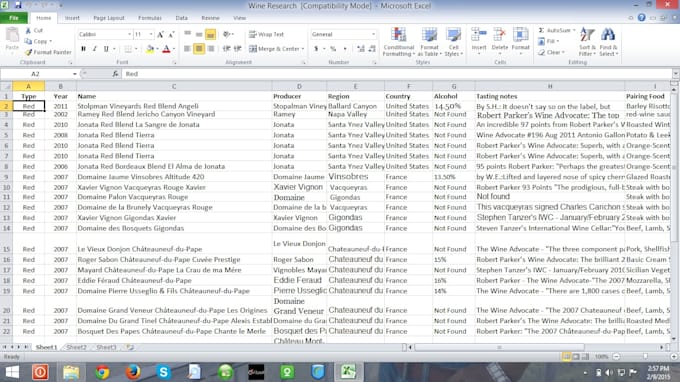
Task: Click Merge & Center button
Action: click(x=275, y=49)
